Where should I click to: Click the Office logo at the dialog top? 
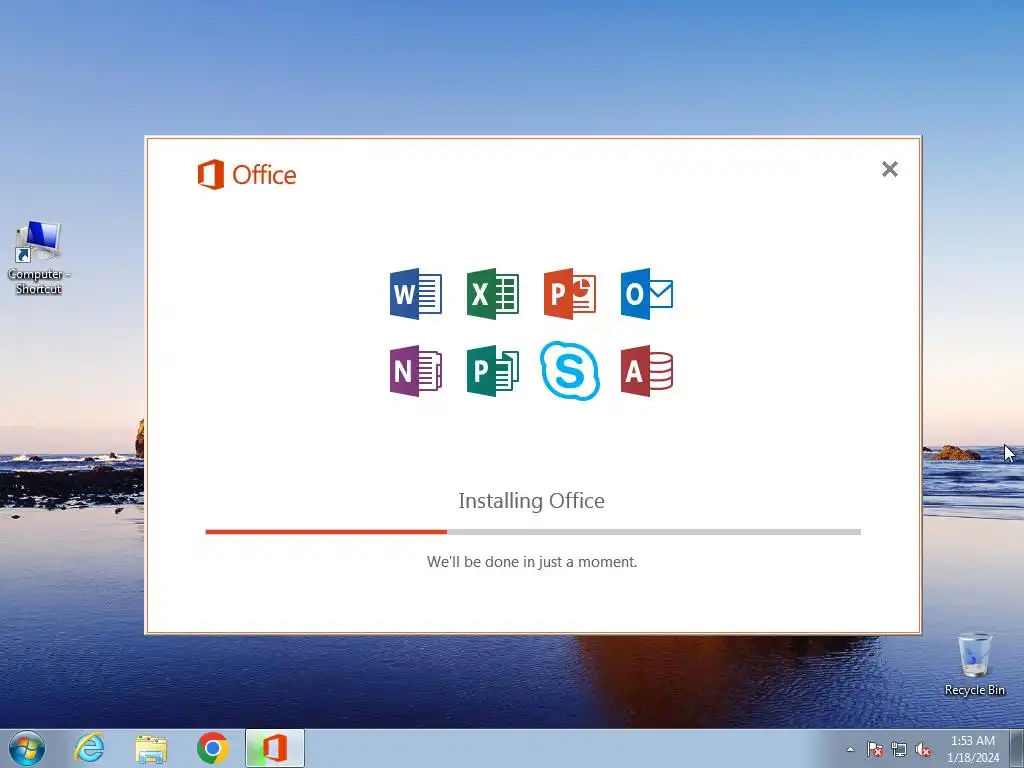coord(247,174)
